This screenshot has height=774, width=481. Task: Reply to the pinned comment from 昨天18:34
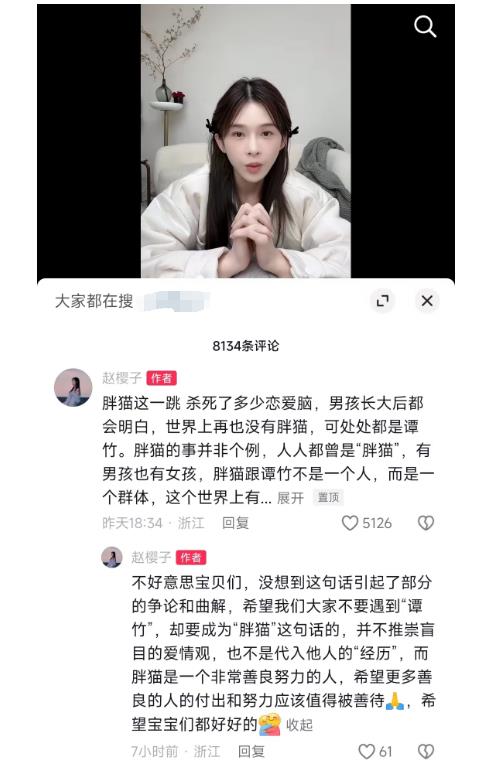coord(235,523)
